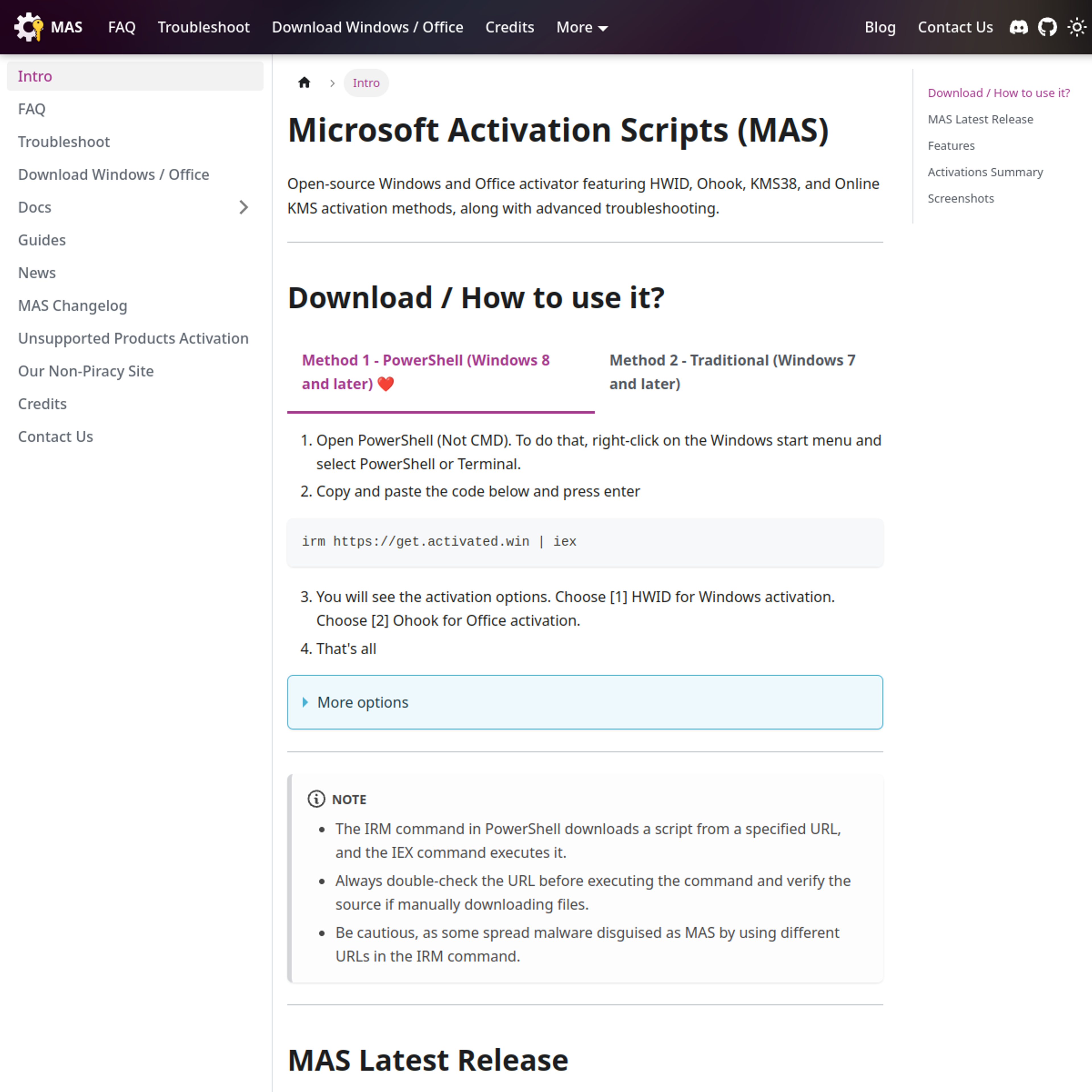The height and width of the screenshot is (1092, 1092).
Task: Open Download Windows / Office navbar item
Action: tap(367, 27)
